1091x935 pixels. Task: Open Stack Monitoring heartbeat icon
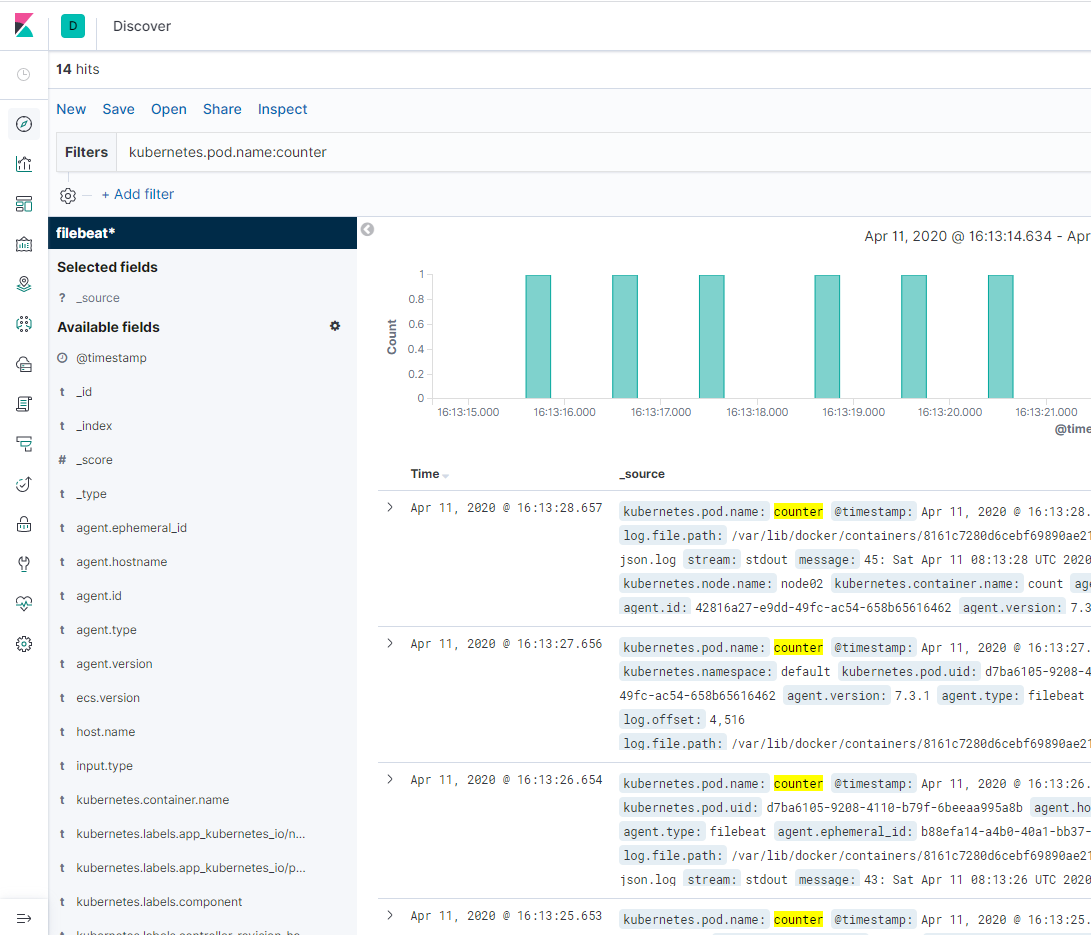(x=24, y=604)
